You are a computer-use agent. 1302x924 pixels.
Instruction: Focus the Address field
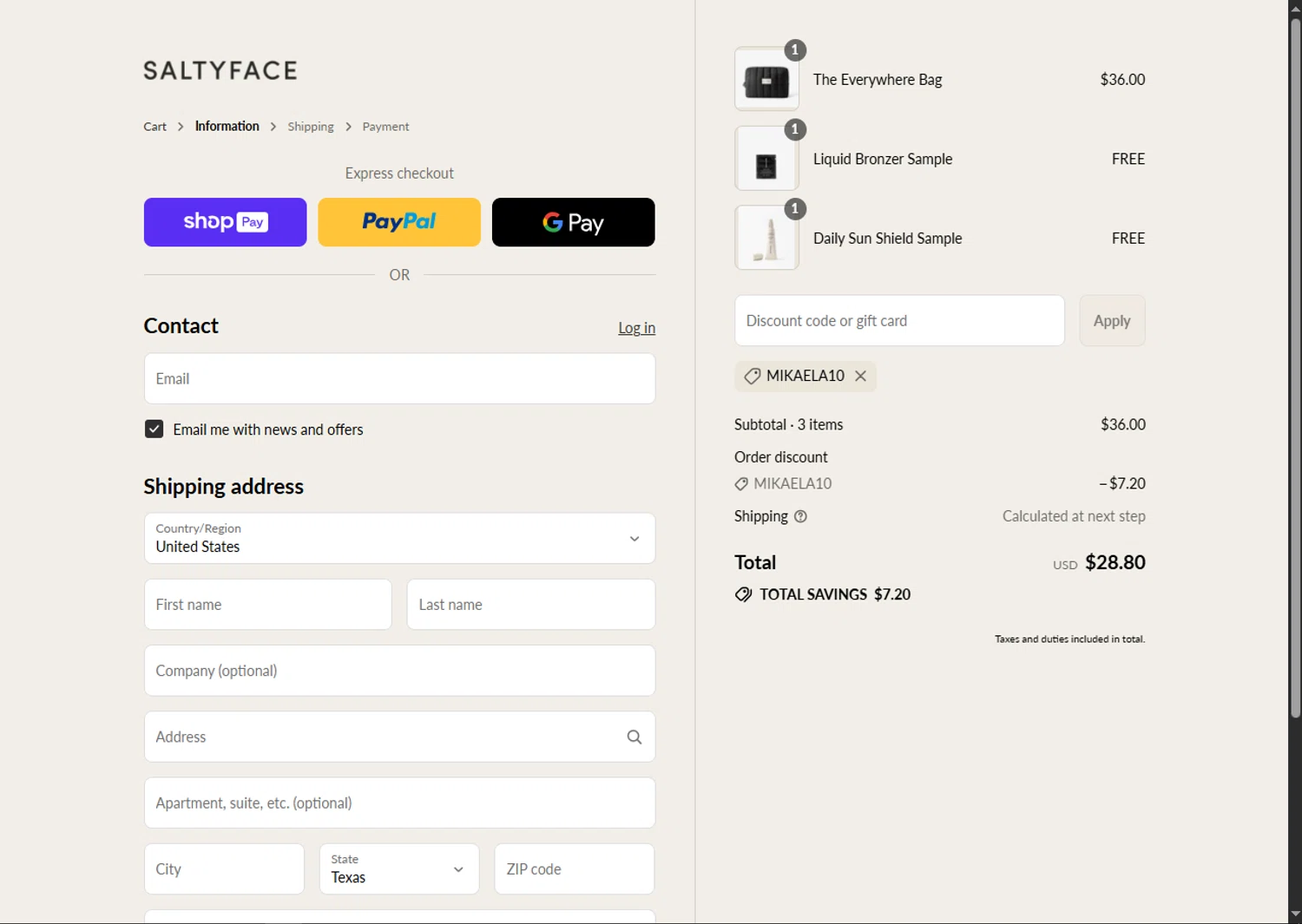coord(399,737)
